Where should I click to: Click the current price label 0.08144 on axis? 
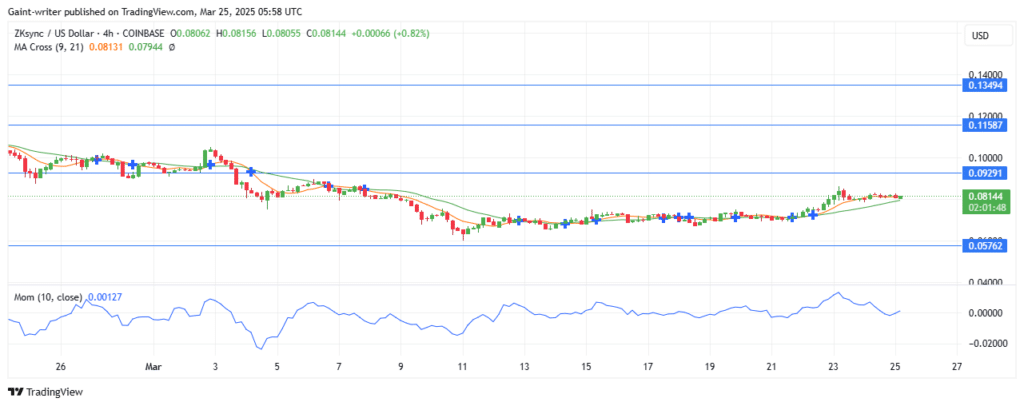click(984, 196)
